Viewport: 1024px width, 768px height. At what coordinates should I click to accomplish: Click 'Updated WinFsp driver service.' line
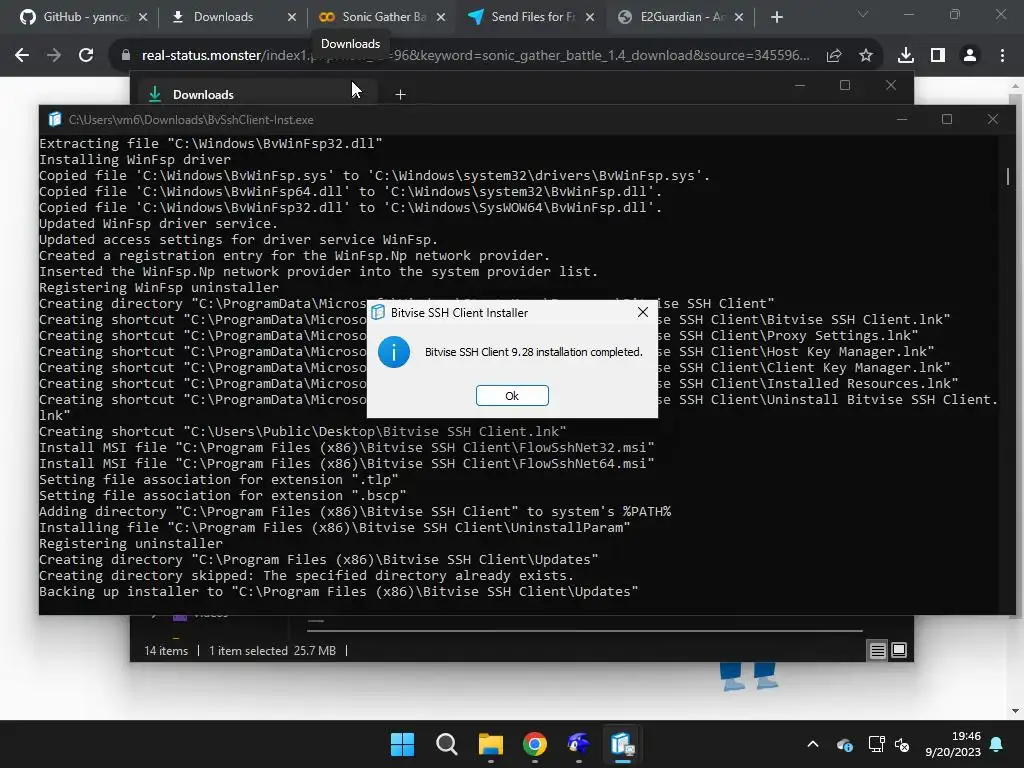click(x=159, y=223)
